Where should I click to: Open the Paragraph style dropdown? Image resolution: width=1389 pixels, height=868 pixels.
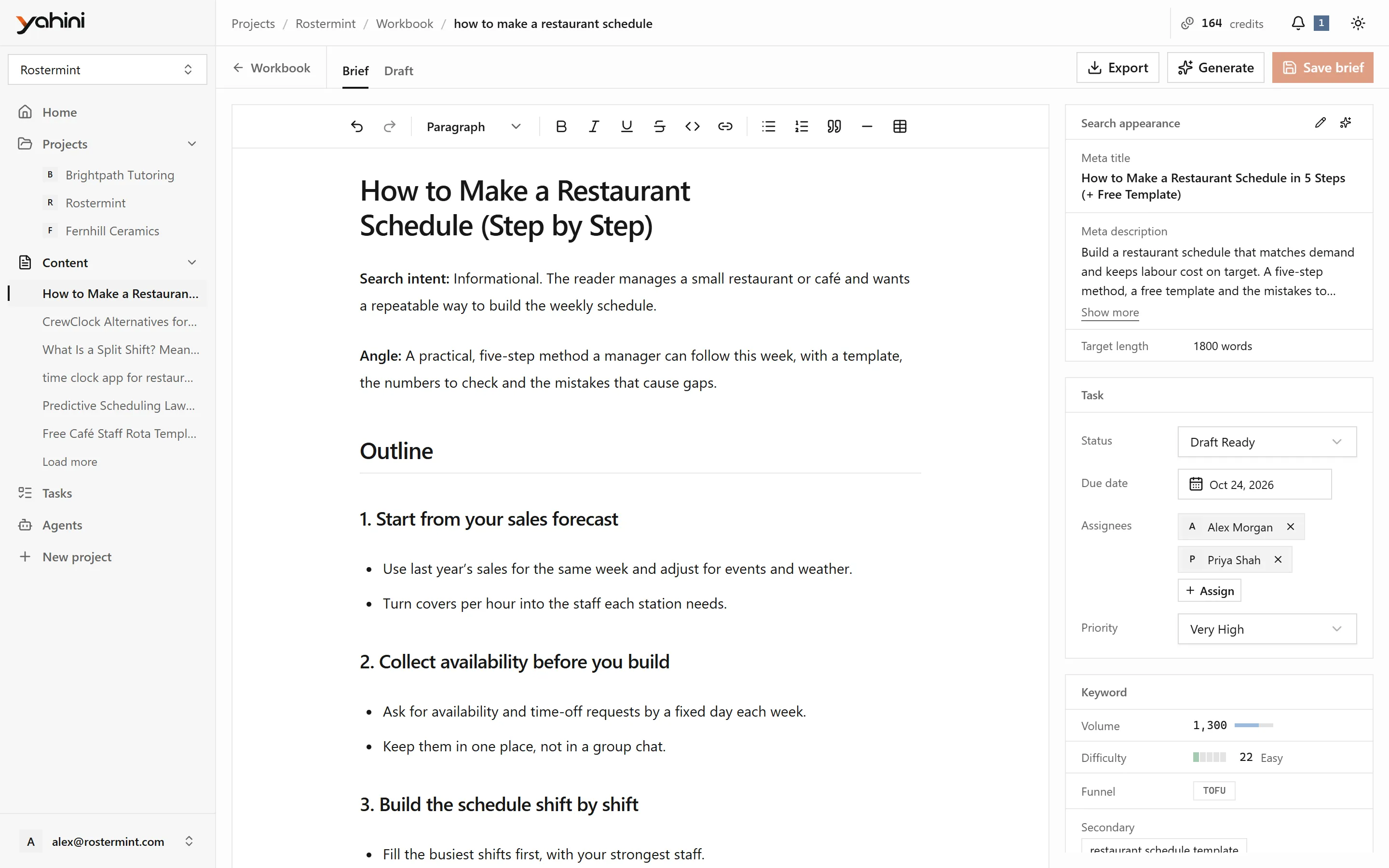click(x=474, y=126)
